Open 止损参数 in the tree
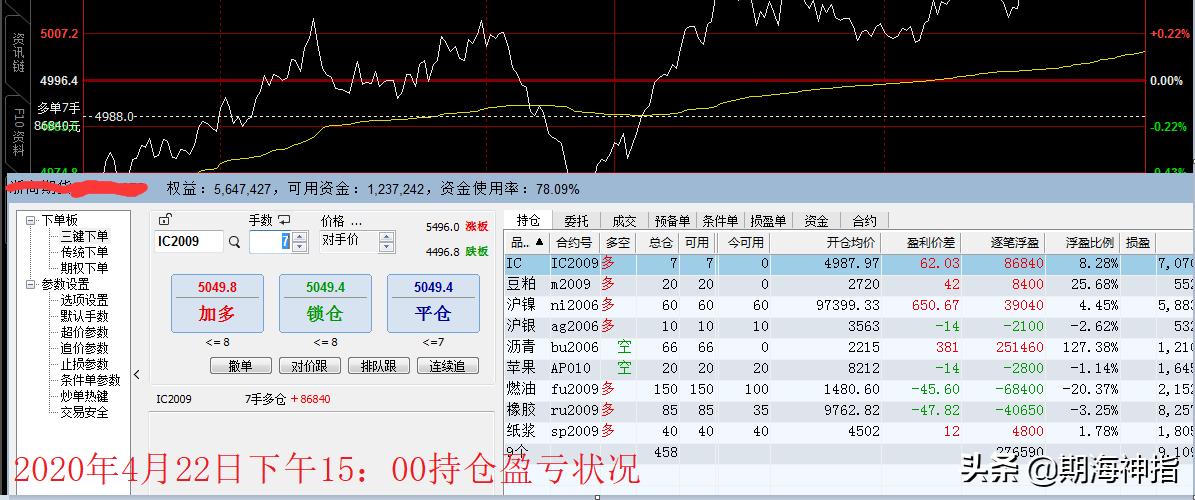 click(85, 364)
